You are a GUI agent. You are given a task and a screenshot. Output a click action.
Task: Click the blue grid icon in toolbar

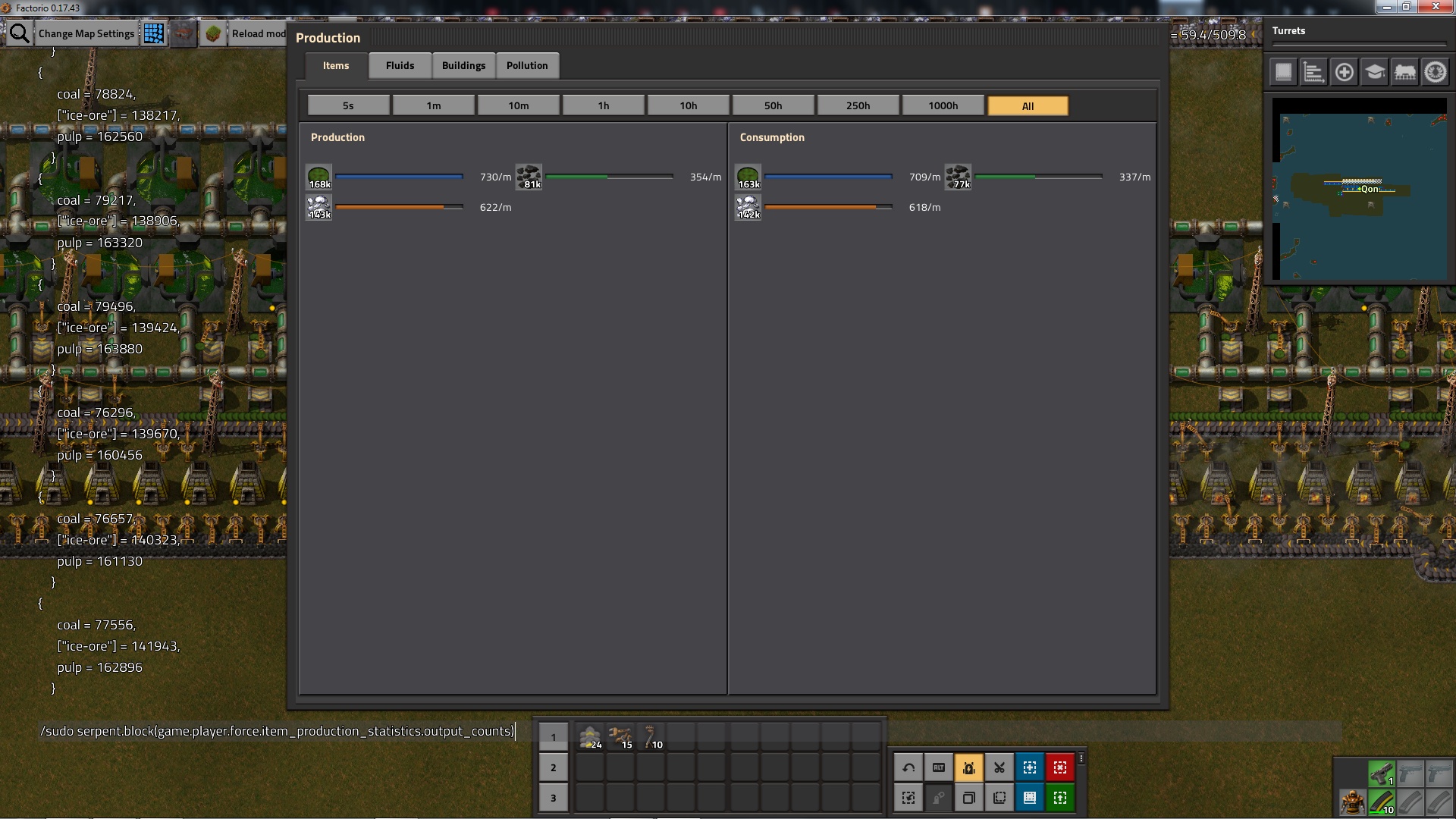pos(154,33)
